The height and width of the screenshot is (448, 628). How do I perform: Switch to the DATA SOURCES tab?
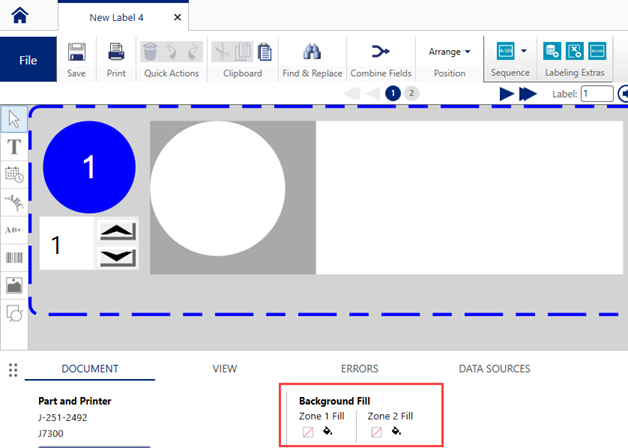pyautogui.click(x=494, y=369)
